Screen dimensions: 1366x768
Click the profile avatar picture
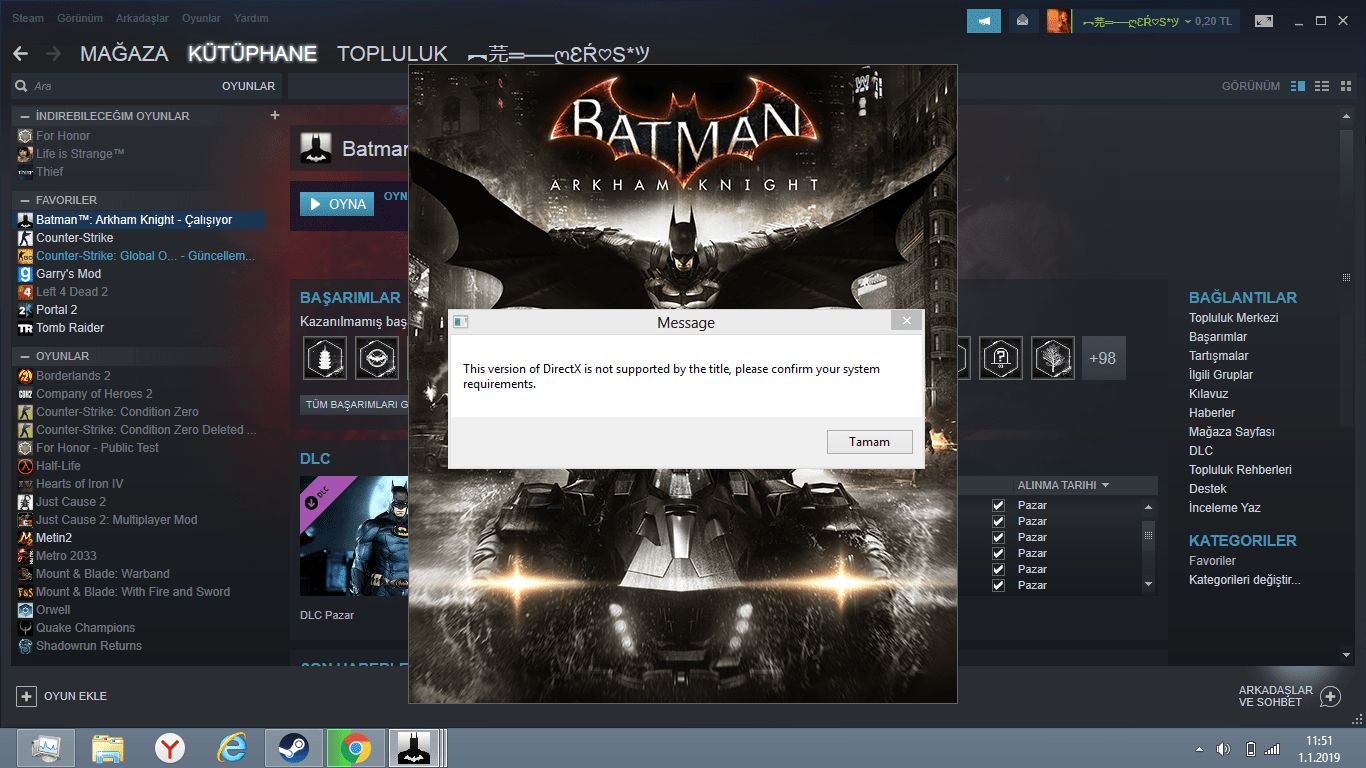(x=1058, y=21)
